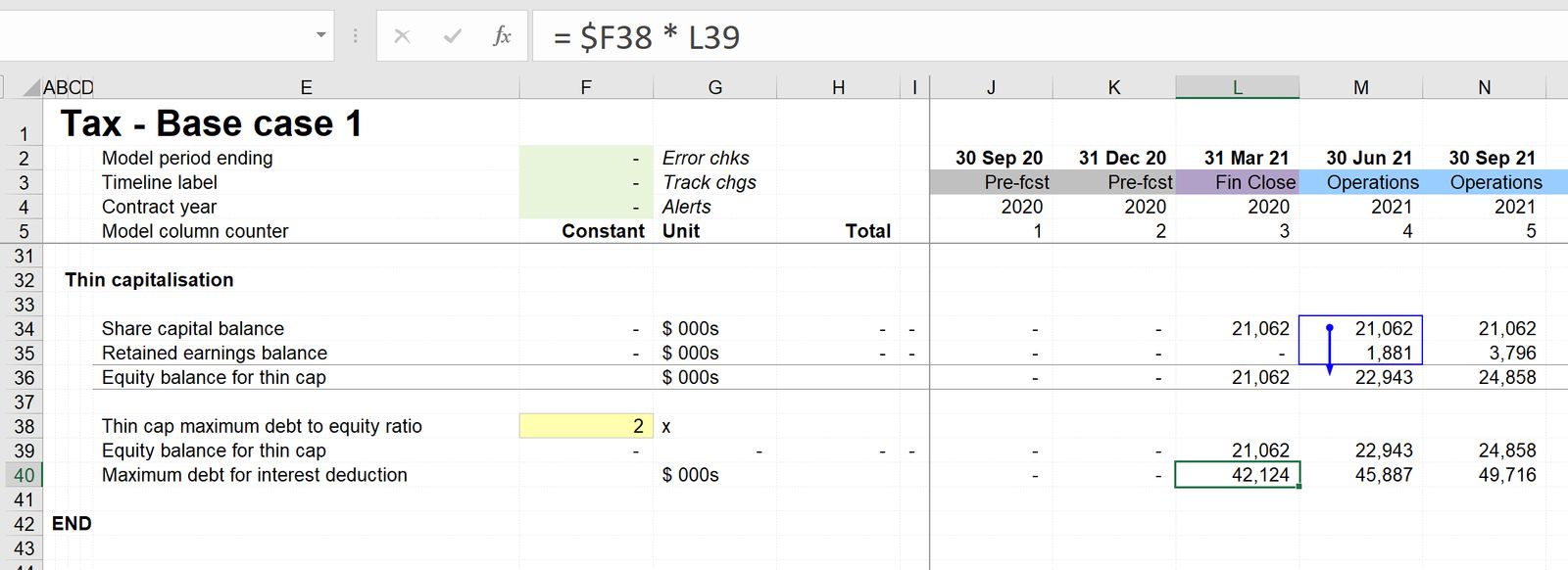Click the Tax - Base case 1 title cell
The image size is (1568, 570).
point(211,122)
